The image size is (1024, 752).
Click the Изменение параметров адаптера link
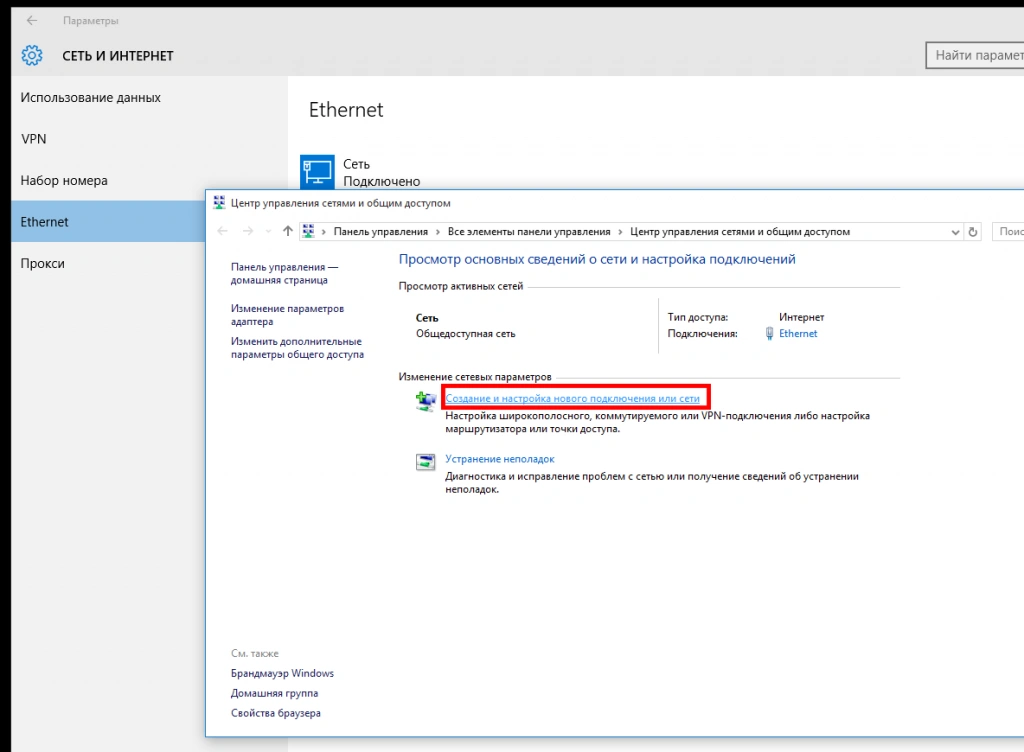287,315
